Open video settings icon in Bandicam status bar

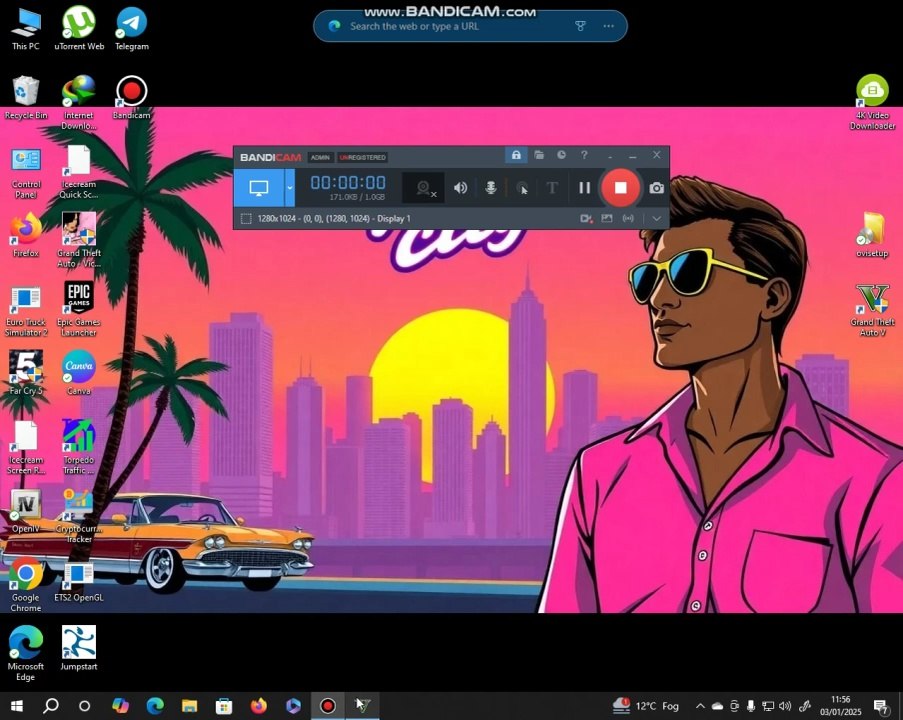click(586, 219)
